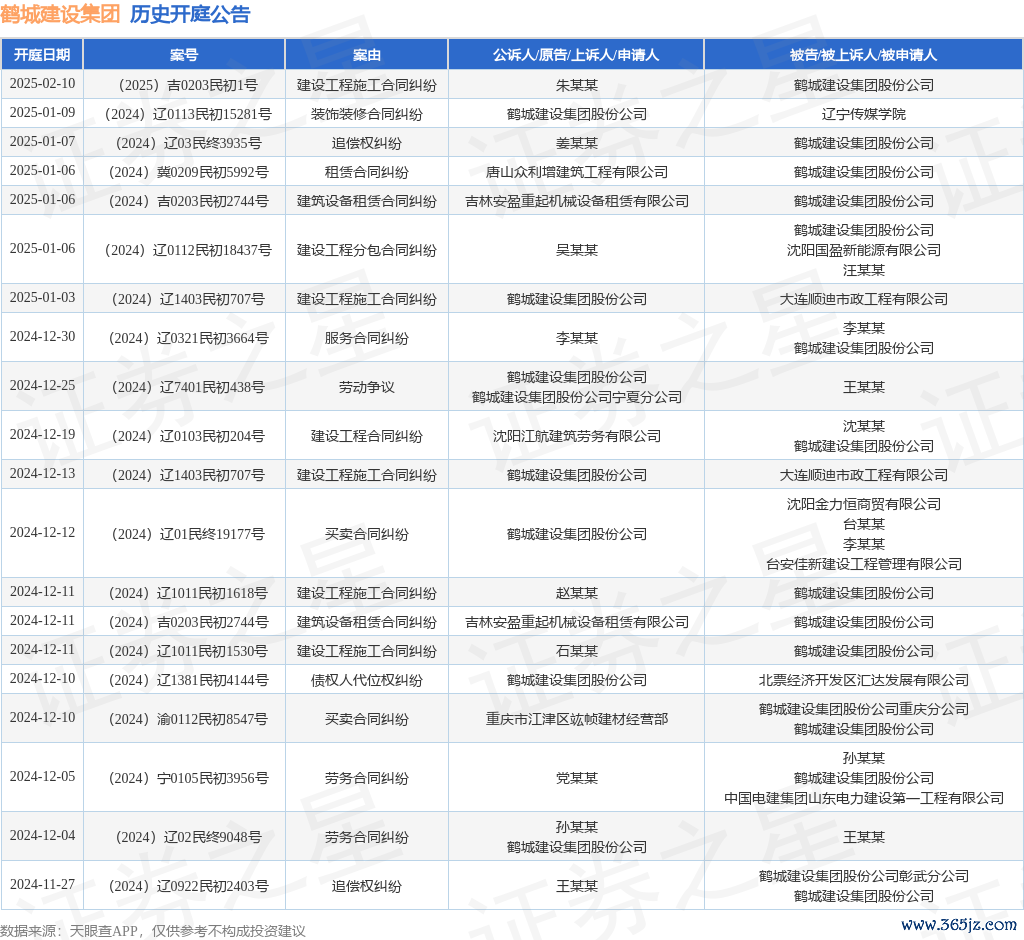Image resolution: width=1024 pixels, height=940 pixels.
Task: Click case number (2024)渝0112民初8547号
Action: (188, 719)
